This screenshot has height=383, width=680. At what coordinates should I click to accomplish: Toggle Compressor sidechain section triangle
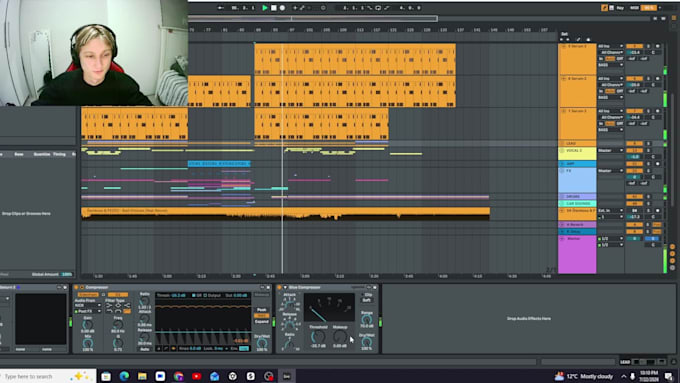pyautogui.click(x=82, y=287)
